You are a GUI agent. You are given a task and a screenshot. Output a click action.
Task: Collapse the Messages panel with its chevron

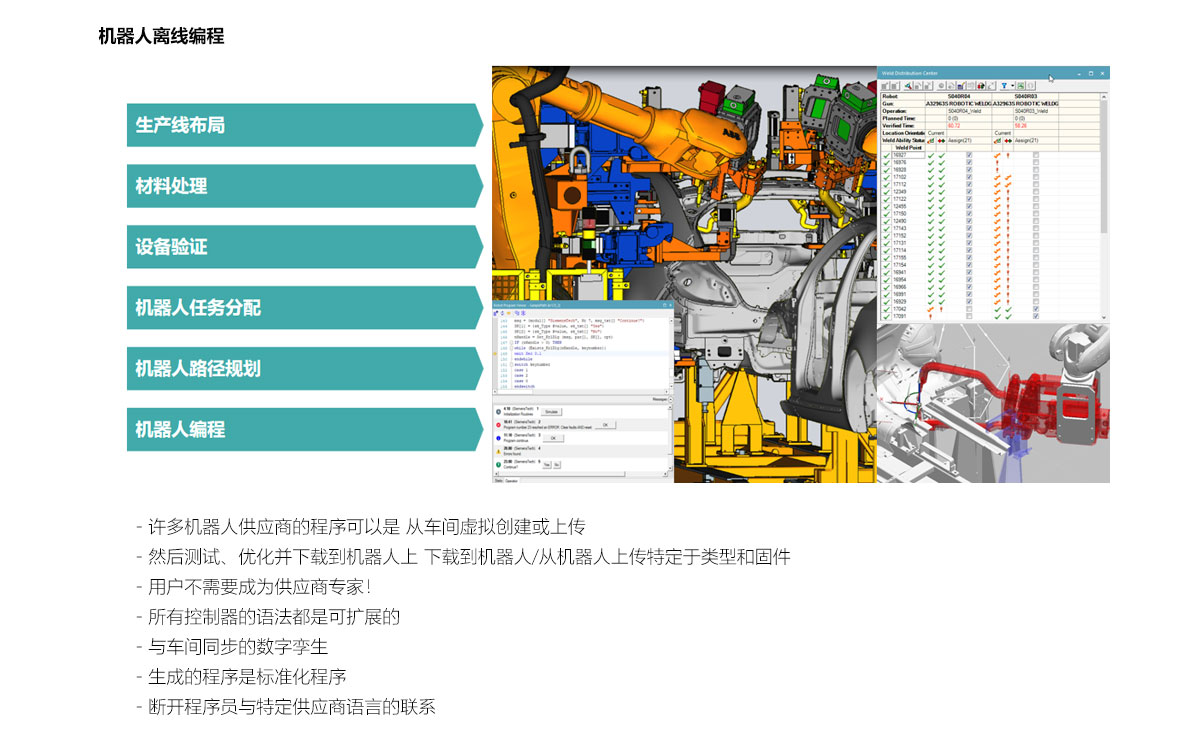[x=669, y=399]
